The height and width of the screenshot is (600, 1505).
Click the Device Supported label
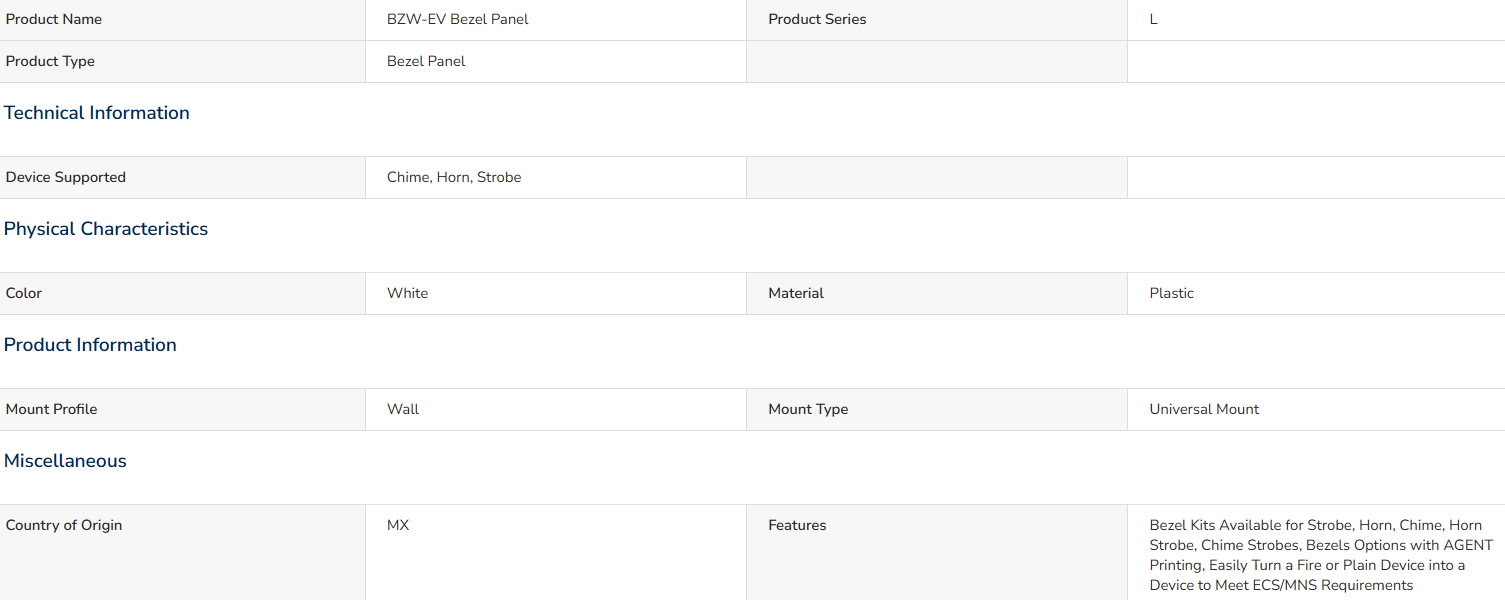pyautogui.click(x=66, y=177)
